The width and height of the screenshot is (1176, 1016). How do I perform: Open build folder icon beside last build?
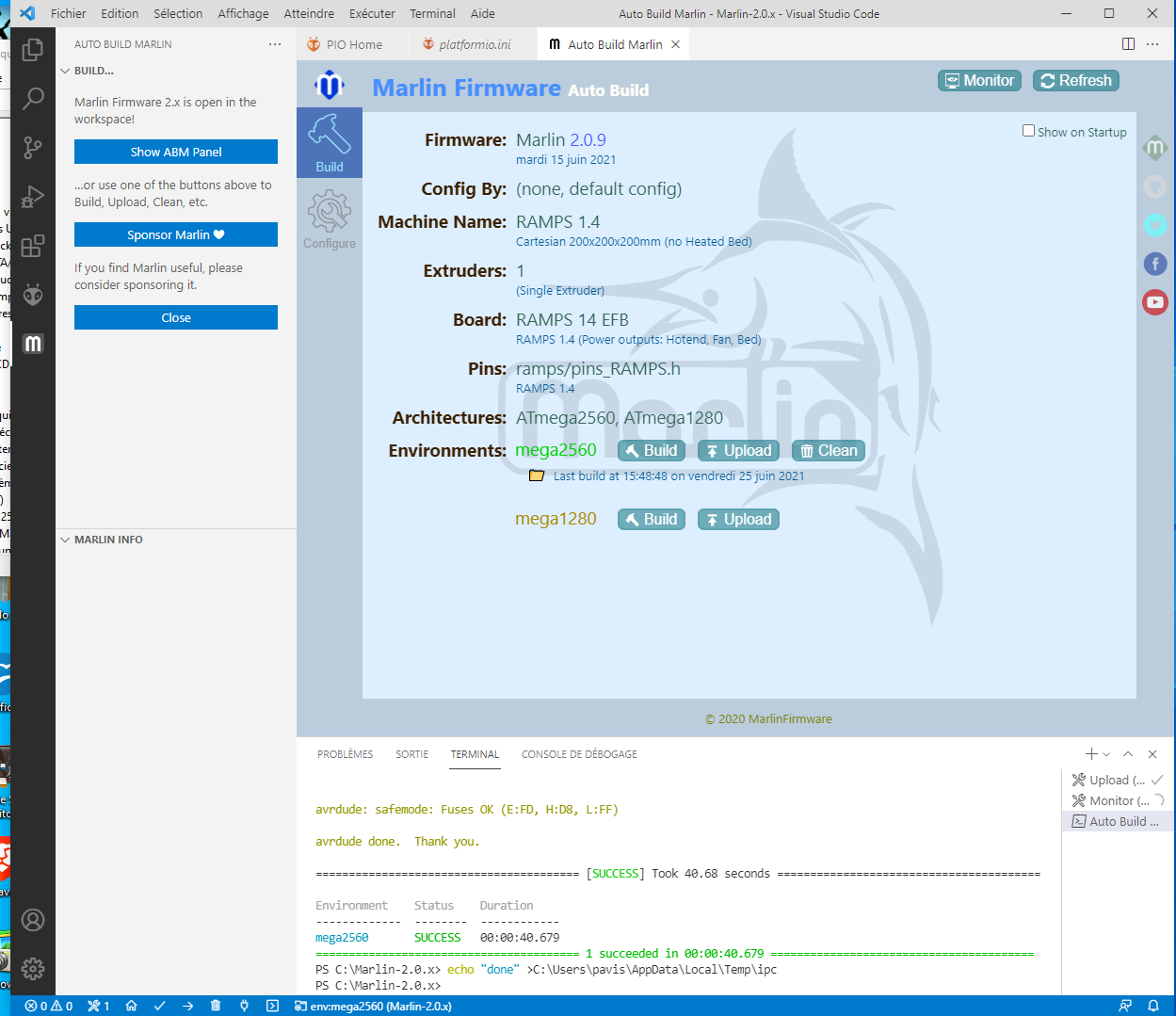(x=537, y=476)
